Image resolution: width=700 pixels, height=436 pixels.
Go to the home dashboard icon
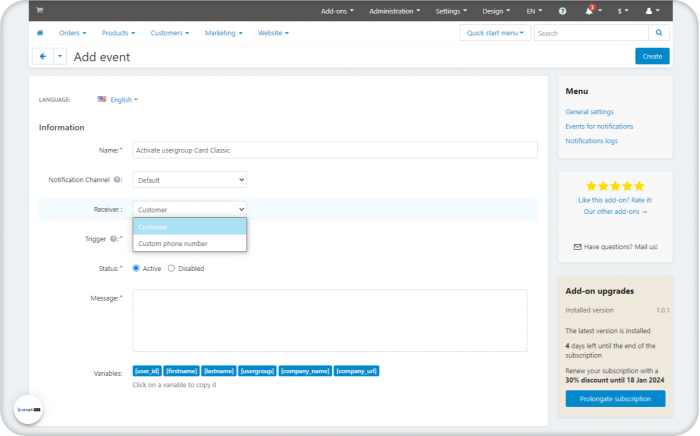point(40,33)
